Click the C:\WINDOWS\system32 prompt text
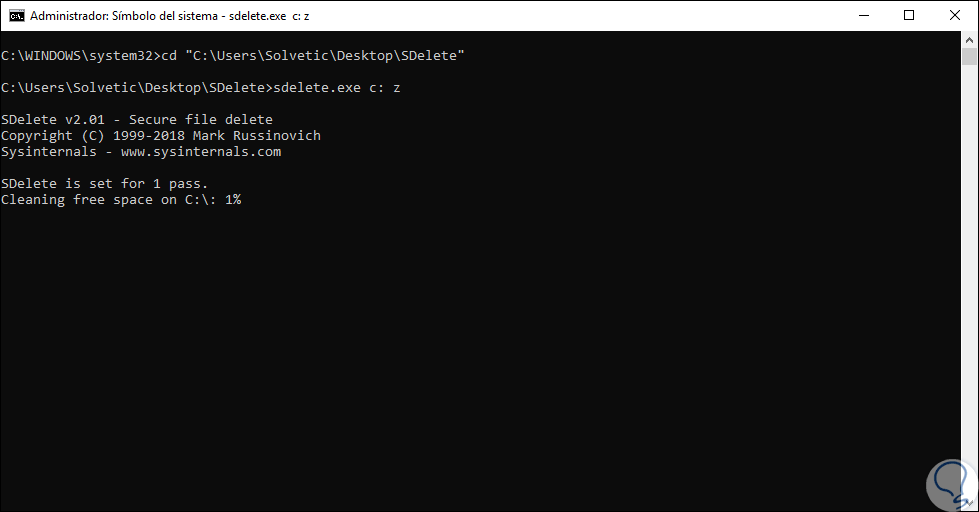Screen dimensions: 979x512 coord(76,56)
